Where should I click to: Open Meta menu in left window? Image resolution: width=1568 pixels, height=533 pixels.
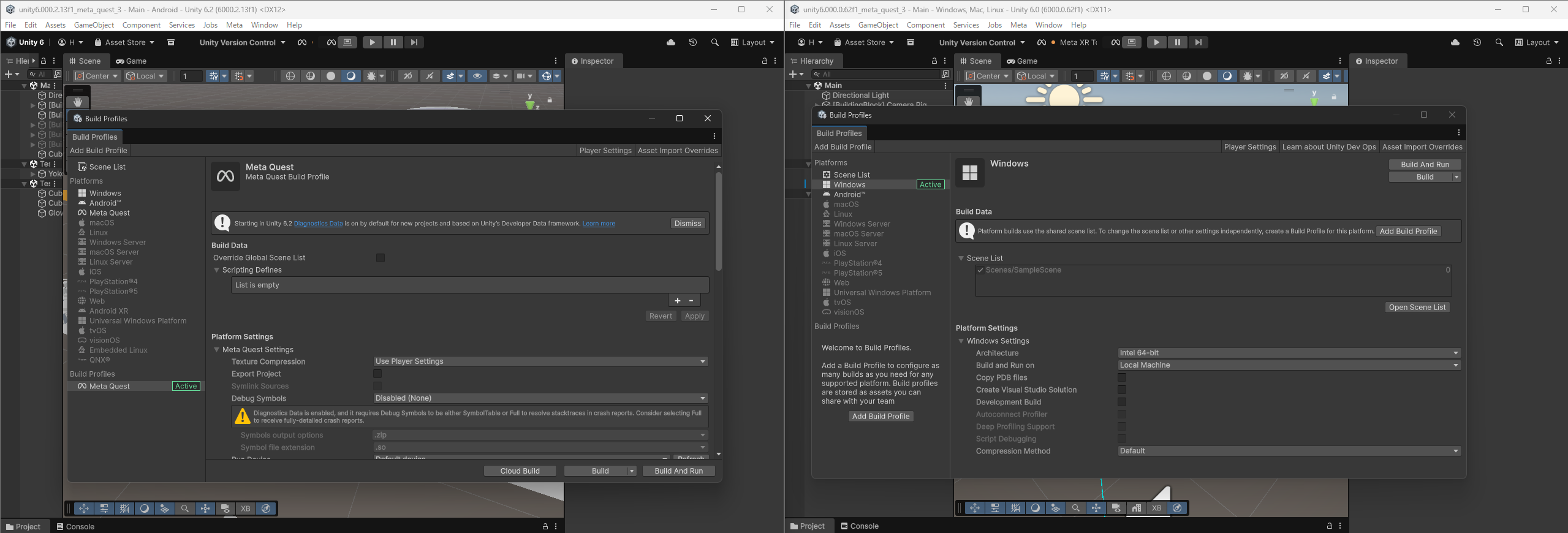tap(234, 25)
